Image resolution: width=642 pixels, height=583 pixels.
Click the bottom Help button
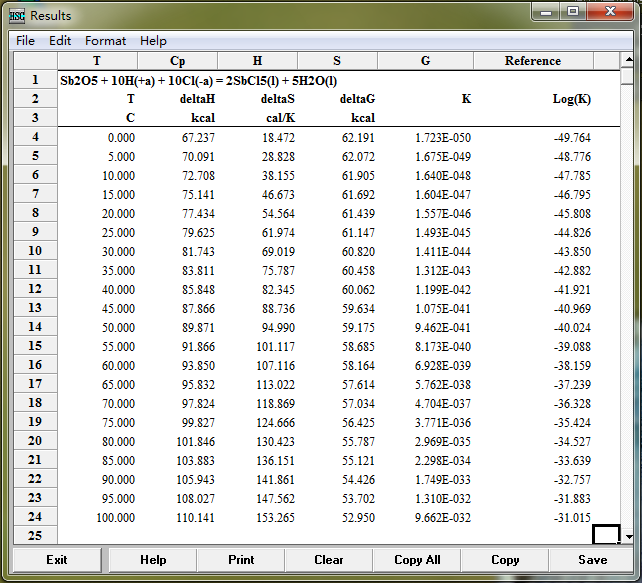[x=153, y=560]
